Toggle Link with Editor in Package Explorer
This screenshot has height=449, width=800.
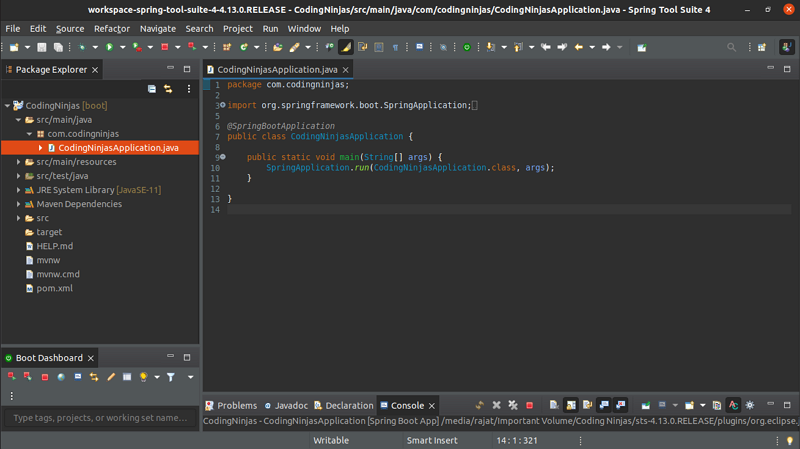(168, 89)
